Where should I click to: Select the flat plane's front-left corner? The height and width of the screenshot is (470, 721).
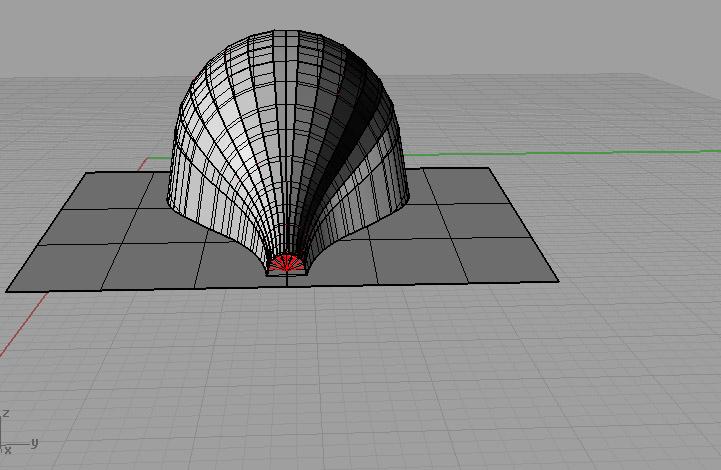pos(8,291)
